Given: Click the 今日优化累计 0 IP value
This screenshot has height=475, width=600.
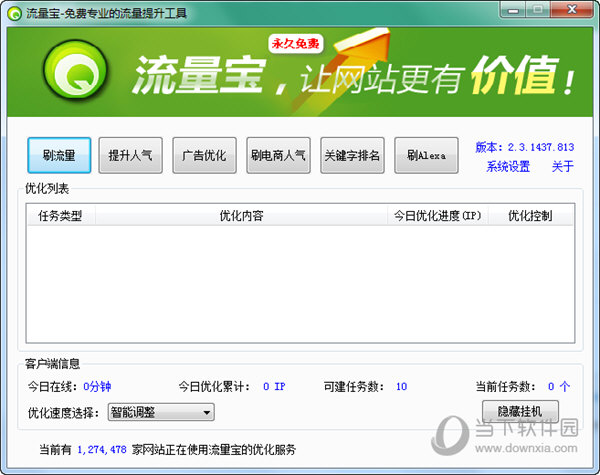Looking at the screenshot, I should [x=274, y=387].
